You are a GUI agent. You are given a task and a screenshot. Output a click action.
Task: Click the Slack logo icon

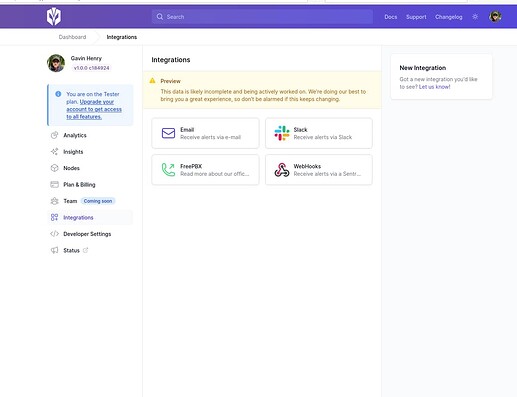(x=282, y=133)
